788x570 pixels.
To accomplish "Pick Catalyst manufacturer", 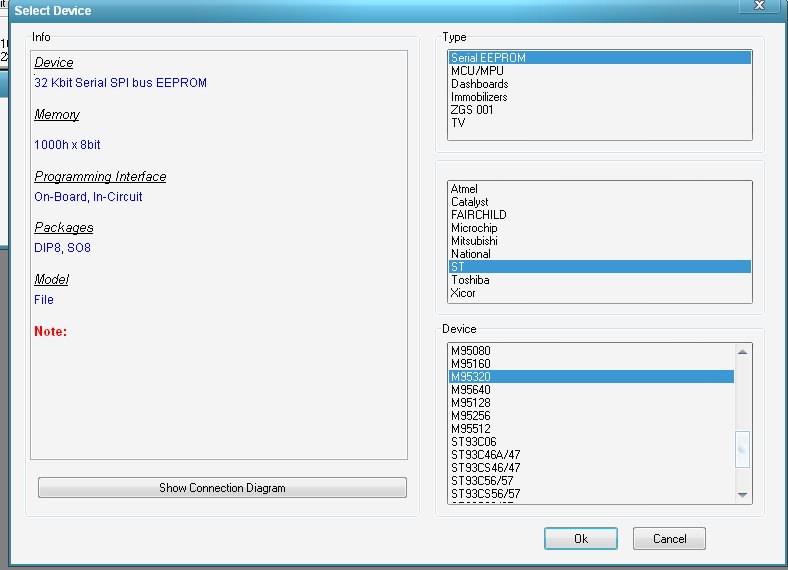I will 600,202.
